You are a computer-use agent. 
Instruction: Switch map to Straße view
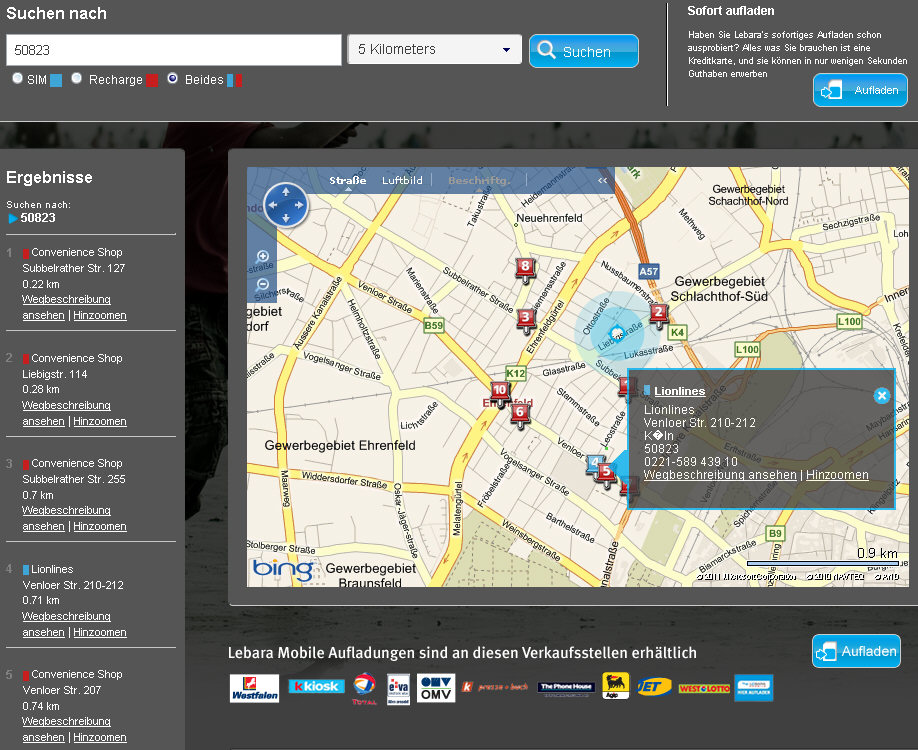tap(348, 180)
